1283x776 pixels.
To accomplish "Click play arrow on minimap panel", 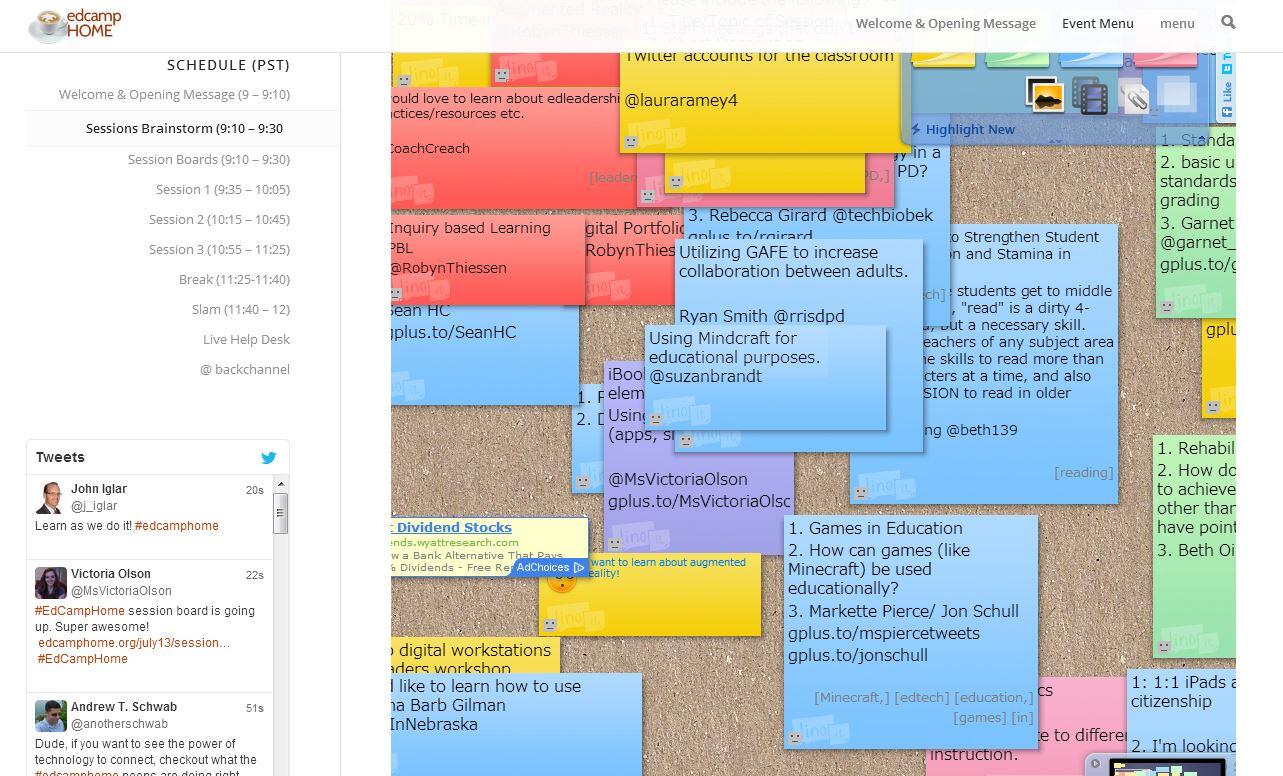I will (x=1095, y=764).
